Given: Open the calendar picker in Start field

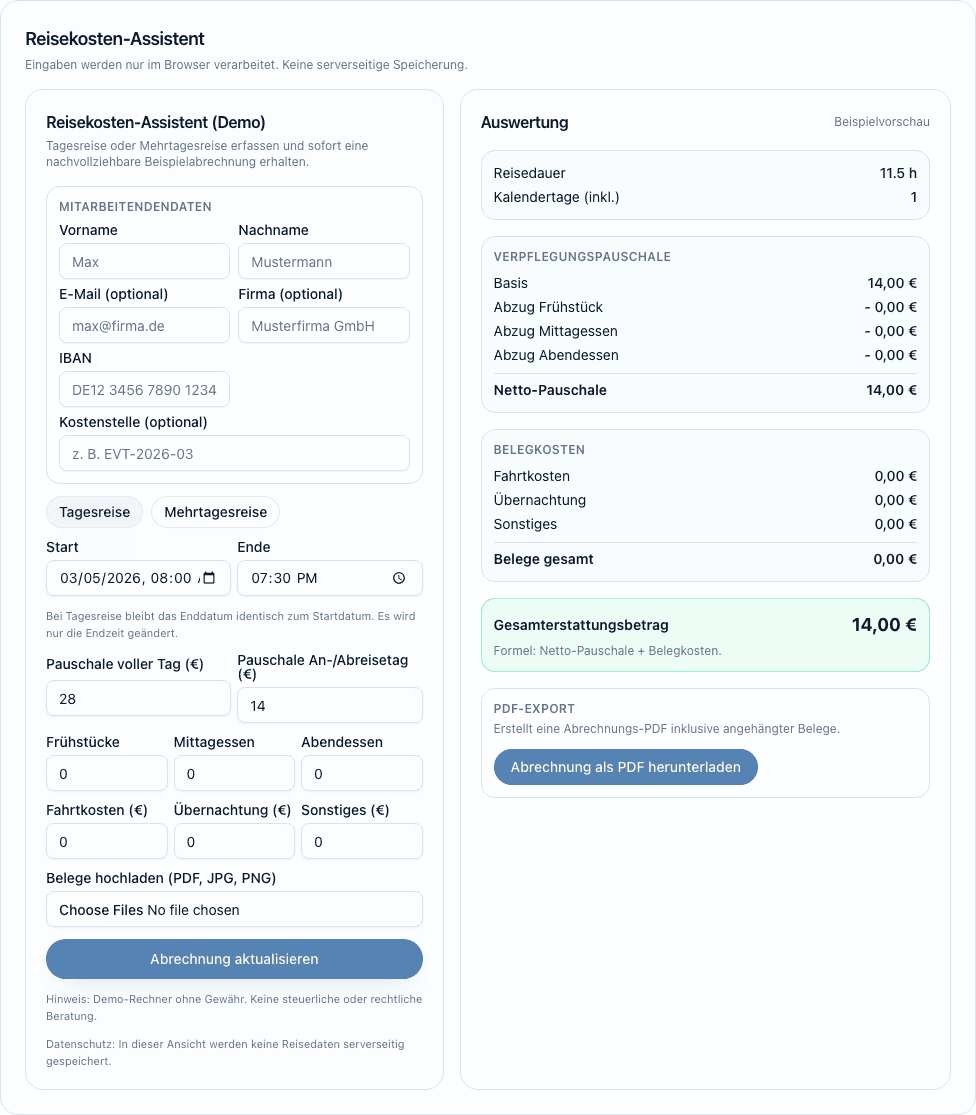Looking at the screenshot, I should click(210, 578).
